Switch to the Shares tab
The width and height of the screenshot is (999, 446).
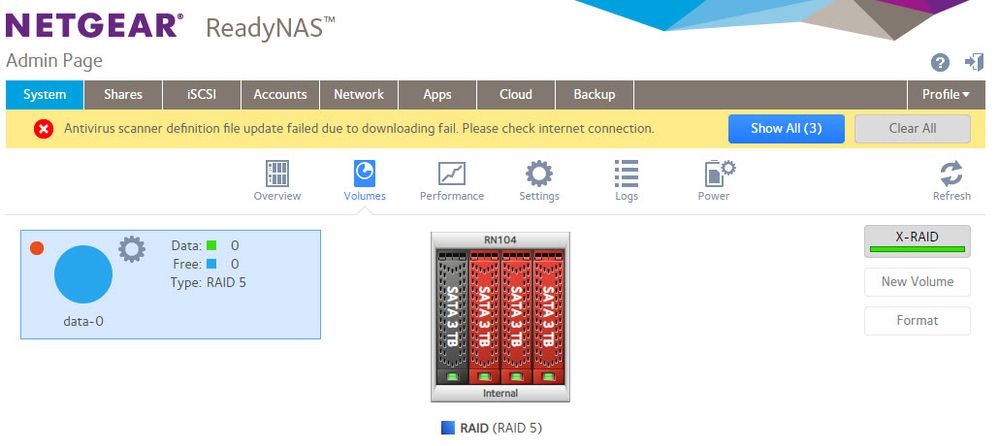click(x=123, y=95)
